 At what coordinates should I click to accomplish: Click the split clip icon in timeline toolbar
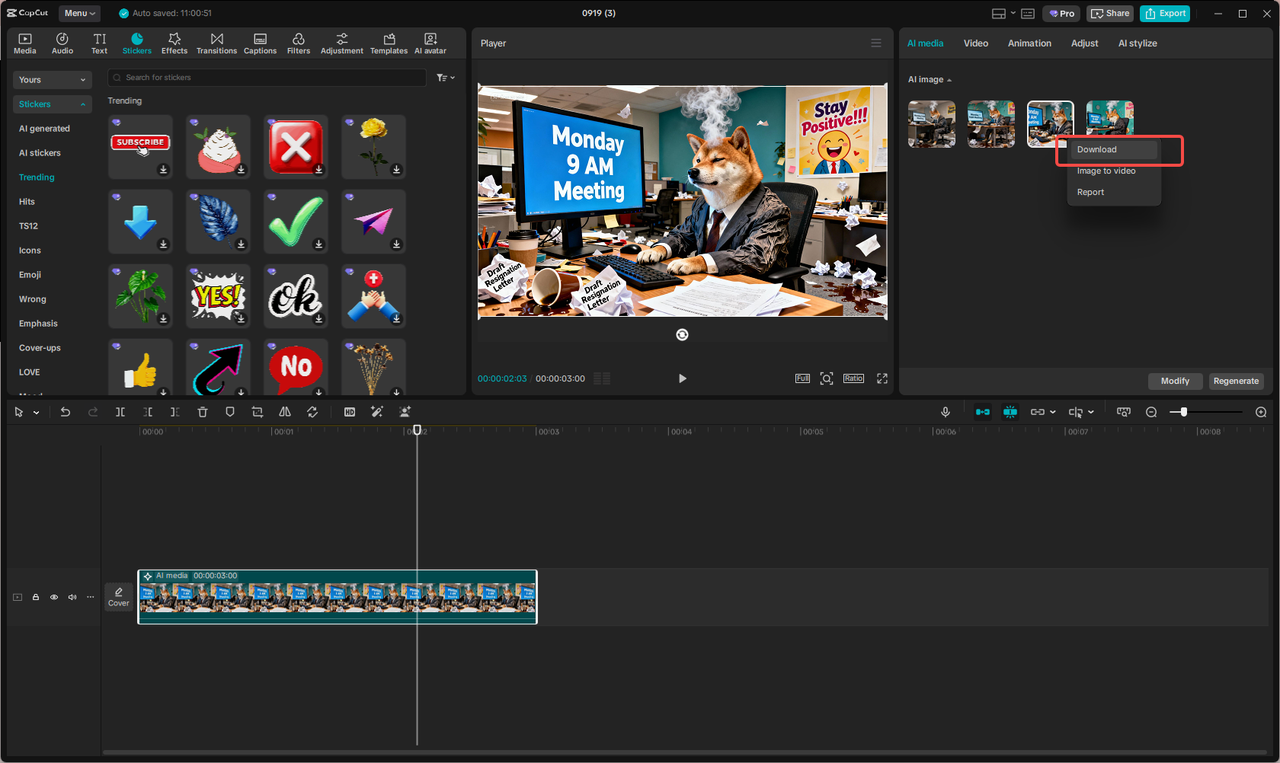click(x=119, y=411)
